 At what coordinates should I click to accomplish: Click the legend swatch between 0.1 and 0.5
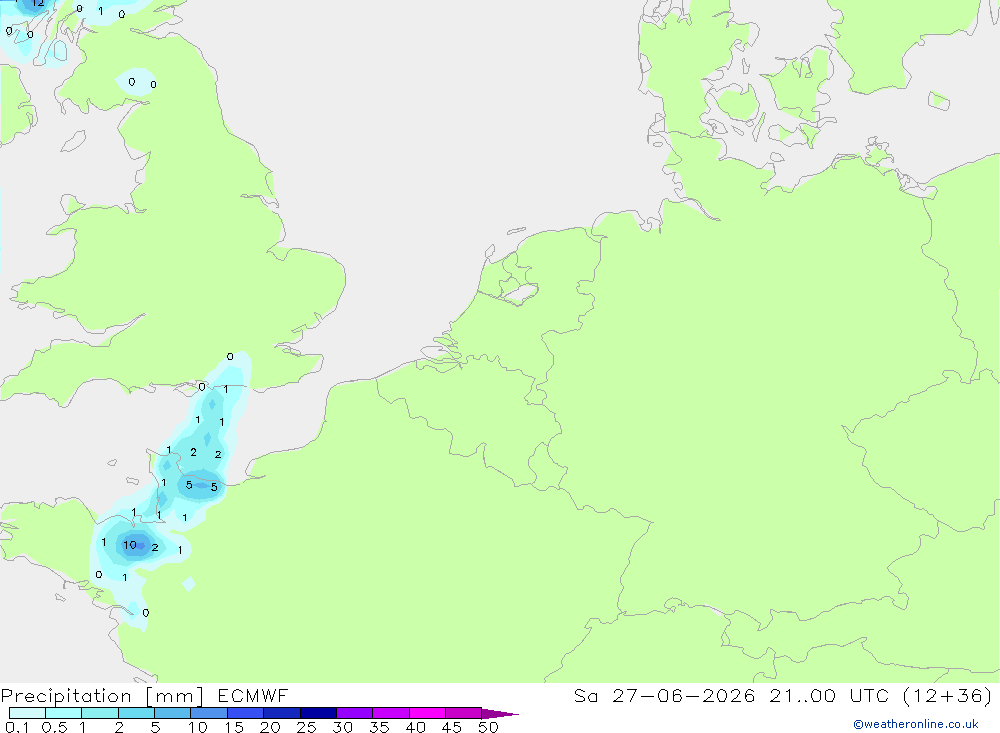click(27, 713)
